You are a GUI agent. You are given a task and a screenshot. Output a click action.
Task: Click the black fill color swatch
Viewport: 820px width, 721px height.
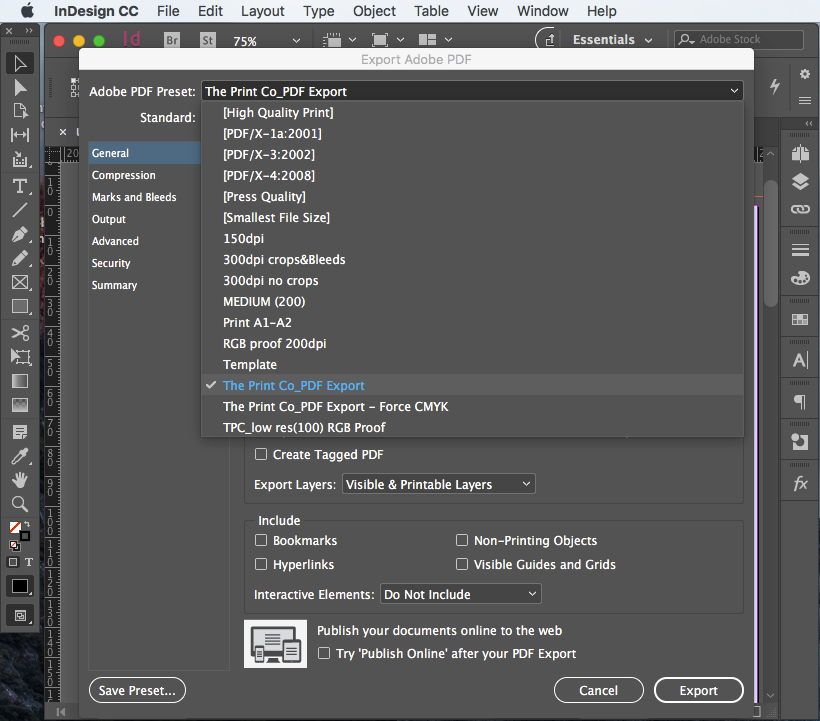pyautogui.click(x=20, y=586)
